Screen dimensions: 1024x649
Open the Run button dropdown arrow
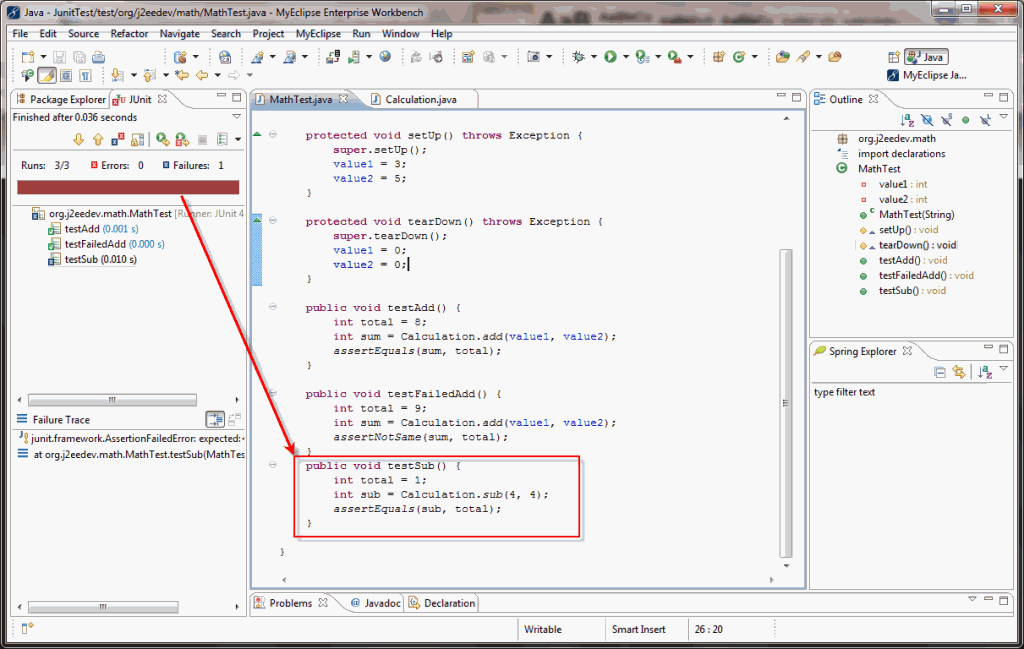click(x=626, y=57)
